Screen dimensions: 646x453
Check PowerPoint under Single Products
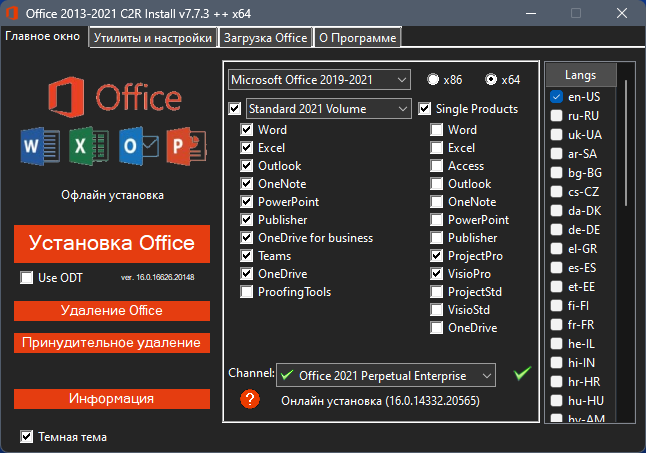point(437,220)
